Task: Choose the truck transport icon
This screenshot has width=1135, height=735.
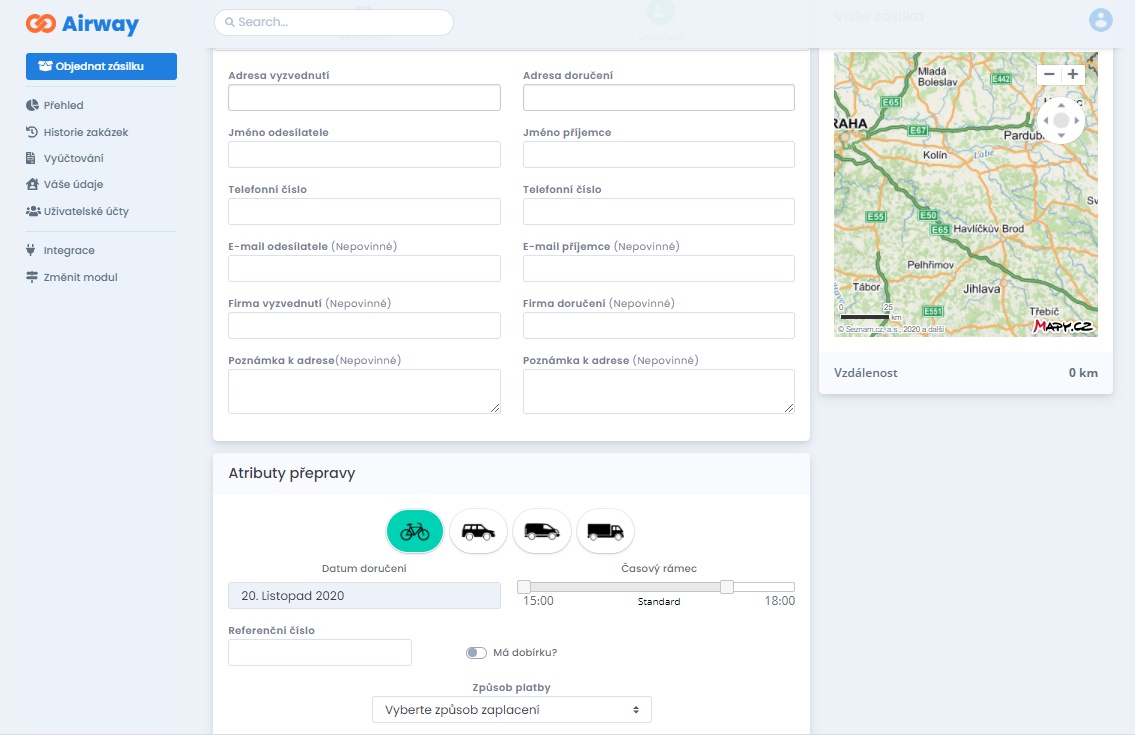Action: [605, 532]
